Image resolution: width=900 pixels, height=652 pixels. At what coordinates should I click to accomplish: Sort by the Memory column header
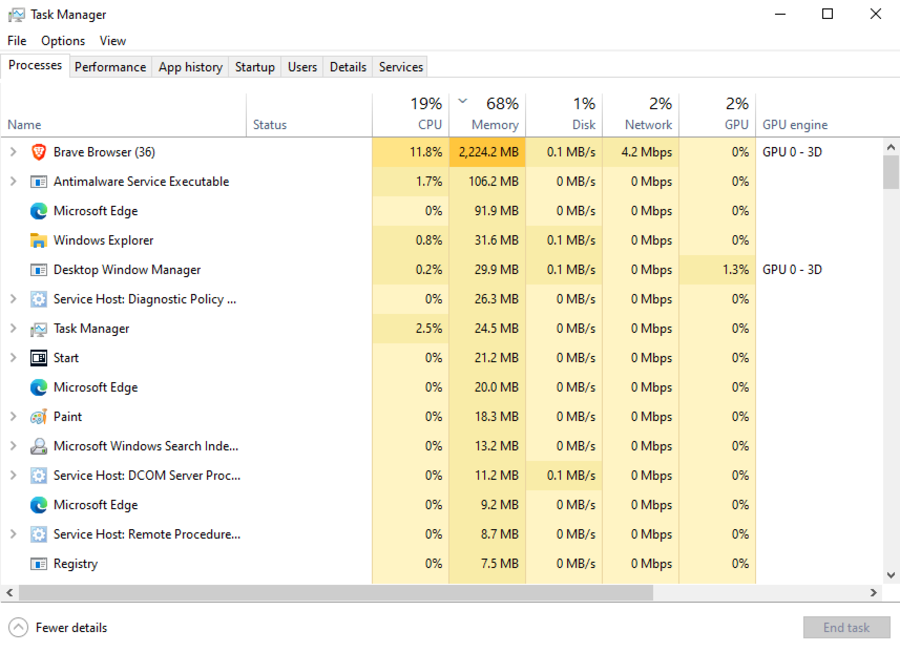487,114
